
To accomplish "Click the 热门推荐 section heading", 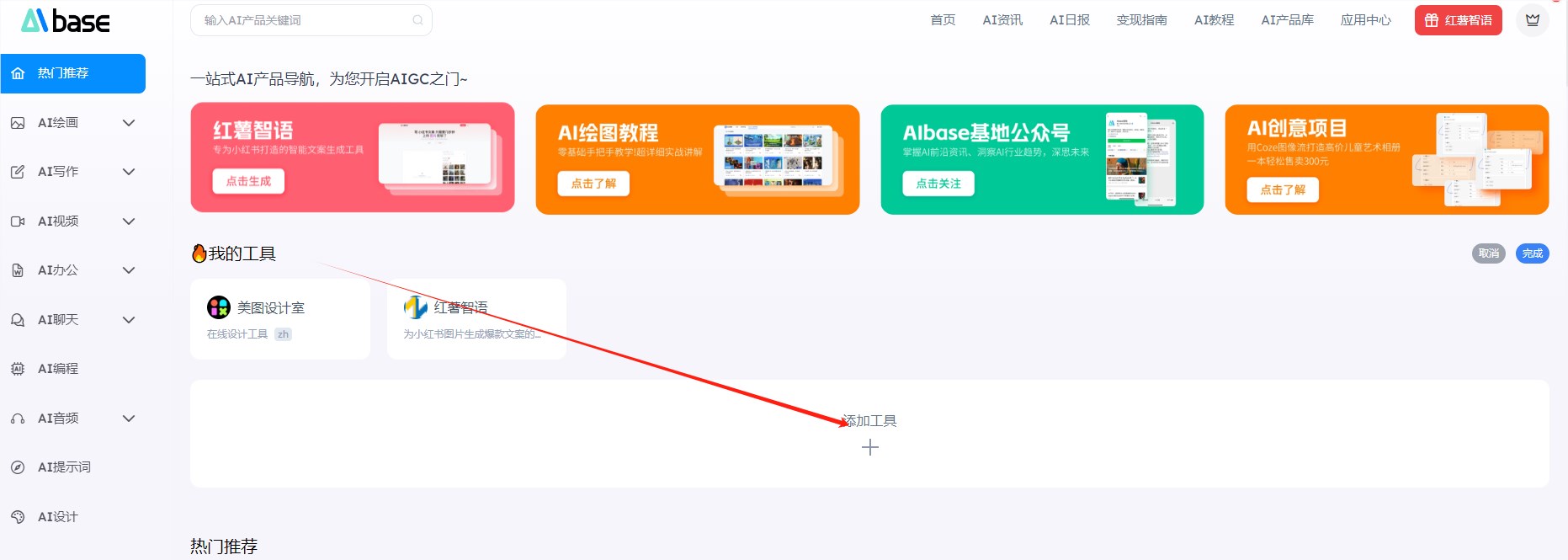I will point(224,547).
